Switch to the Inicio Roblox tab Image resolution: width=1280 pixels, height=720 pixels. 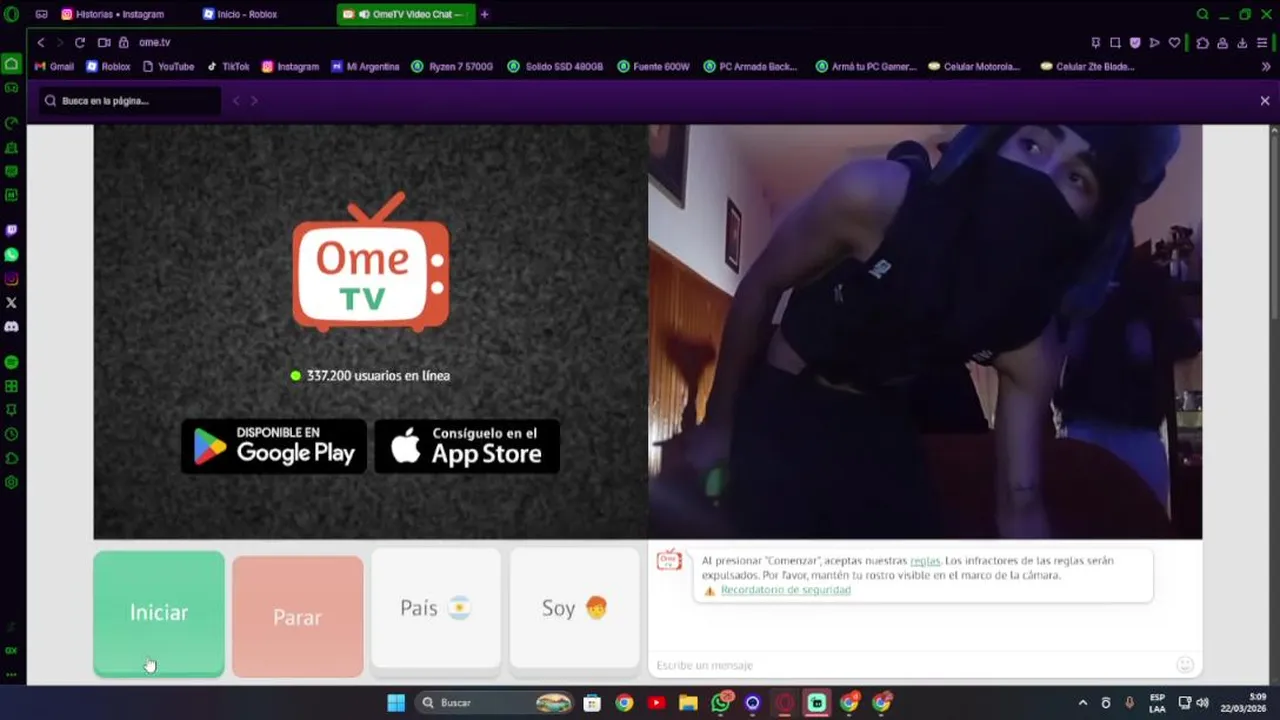click(x=246, y=14)
